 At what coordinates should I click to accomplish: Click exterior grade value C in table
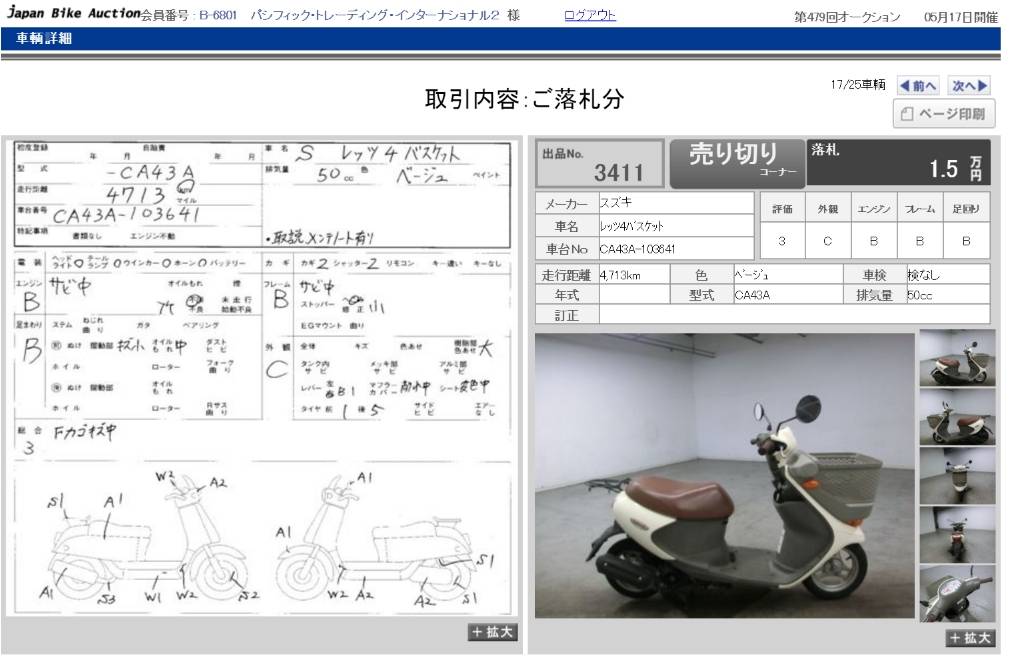click(x=827, y=241)
